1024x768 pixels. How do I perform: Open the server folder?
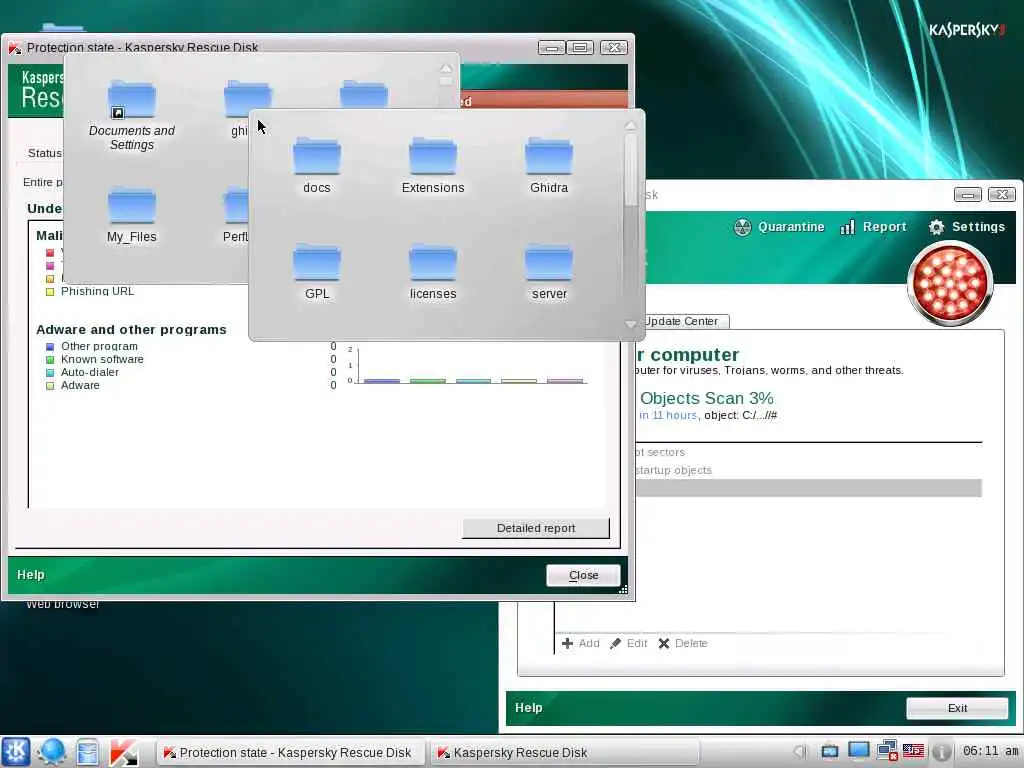click(549, 271)
